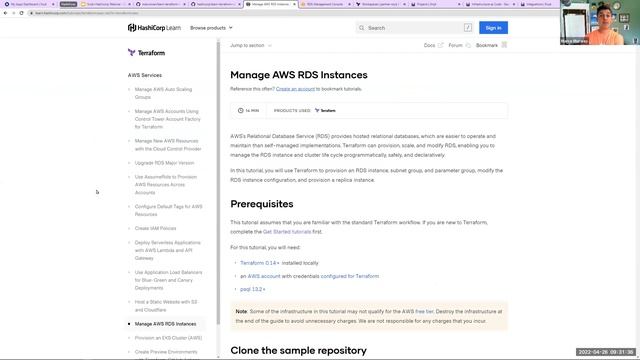Click the search magnifier icon
The height and width of the screenshot is (360, 640).
[361, 28]
